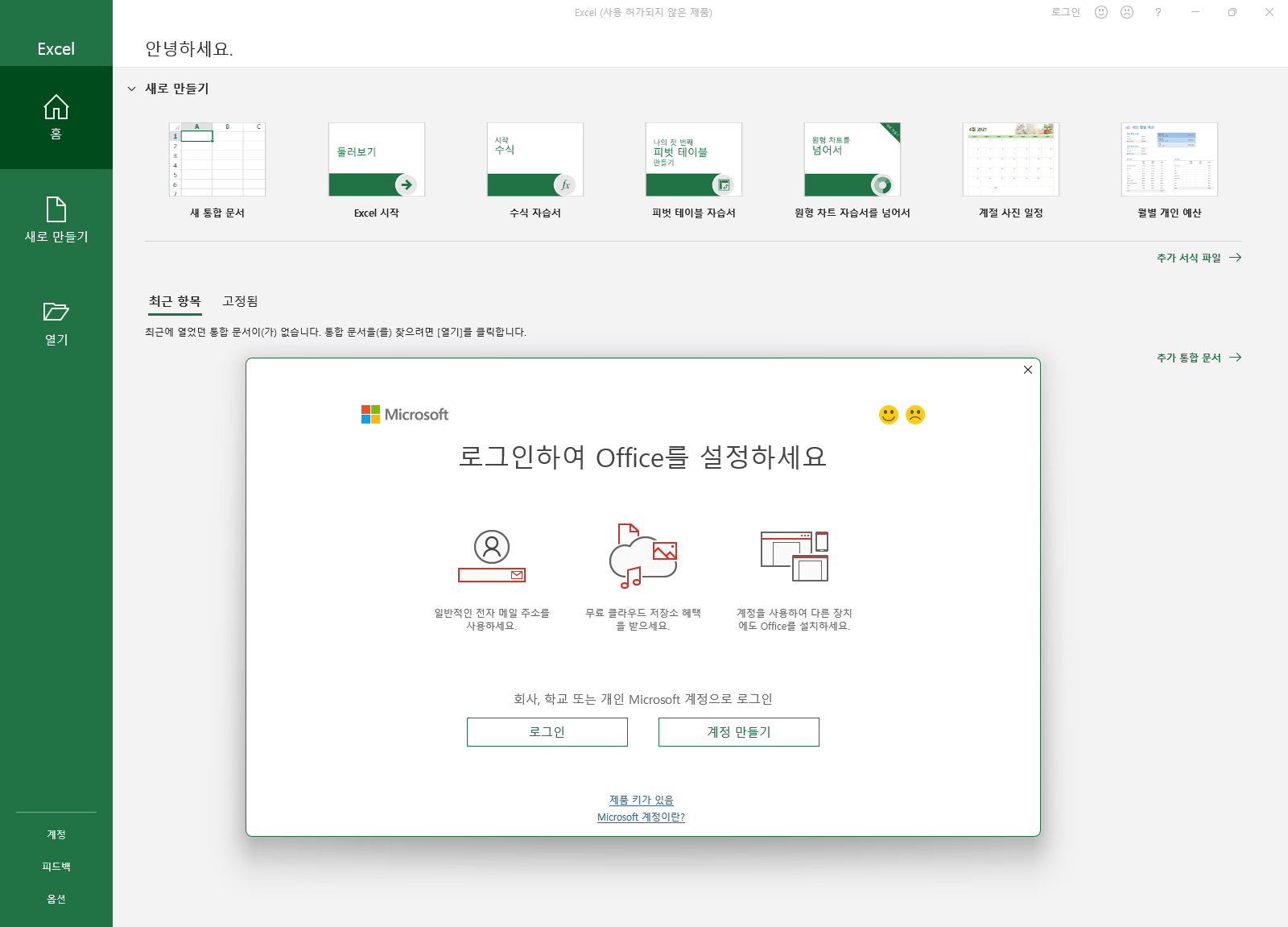The image size is (1288, 927).
Task: Click the email account illustration icon
Action: tap(492, 556)
